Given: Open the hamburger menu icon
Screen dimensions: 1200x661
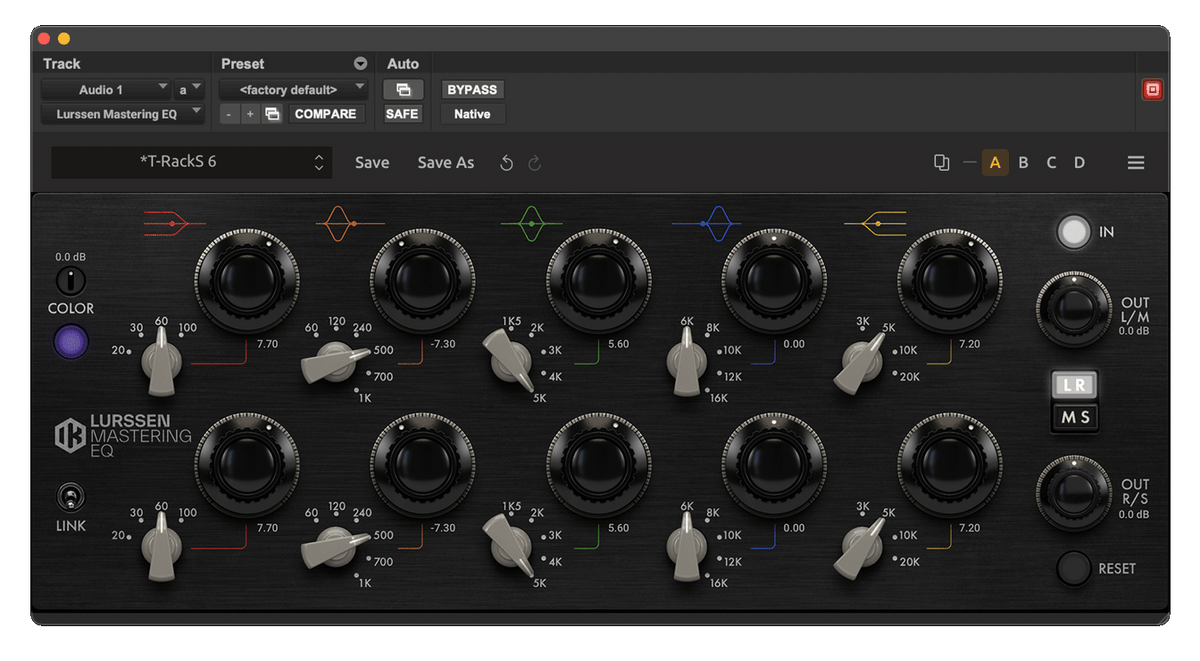Looking at the screenshot, I should click(1136, 163).
